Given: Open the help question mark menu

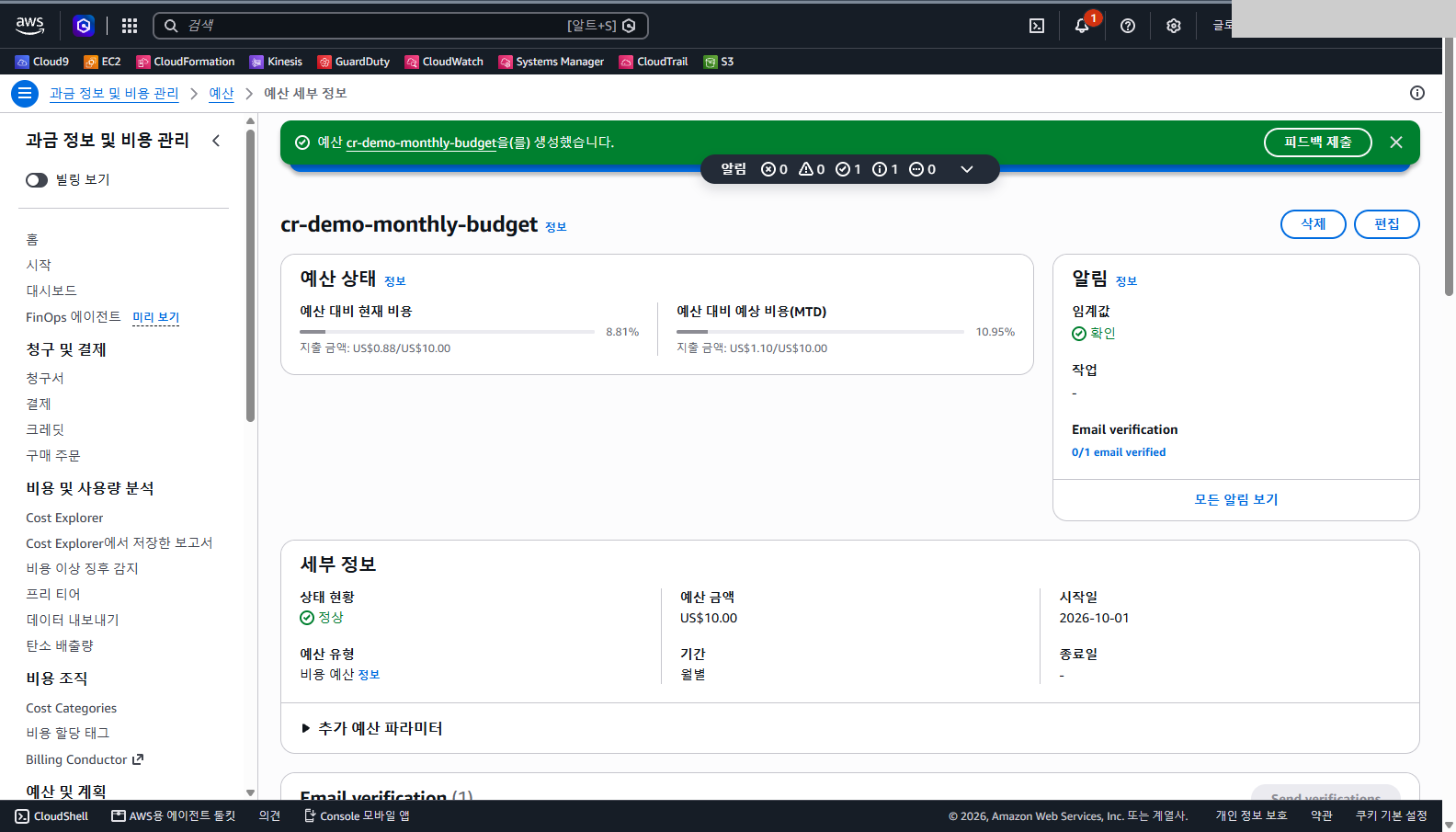Looking at the screenshot, I should point(1128,26).
